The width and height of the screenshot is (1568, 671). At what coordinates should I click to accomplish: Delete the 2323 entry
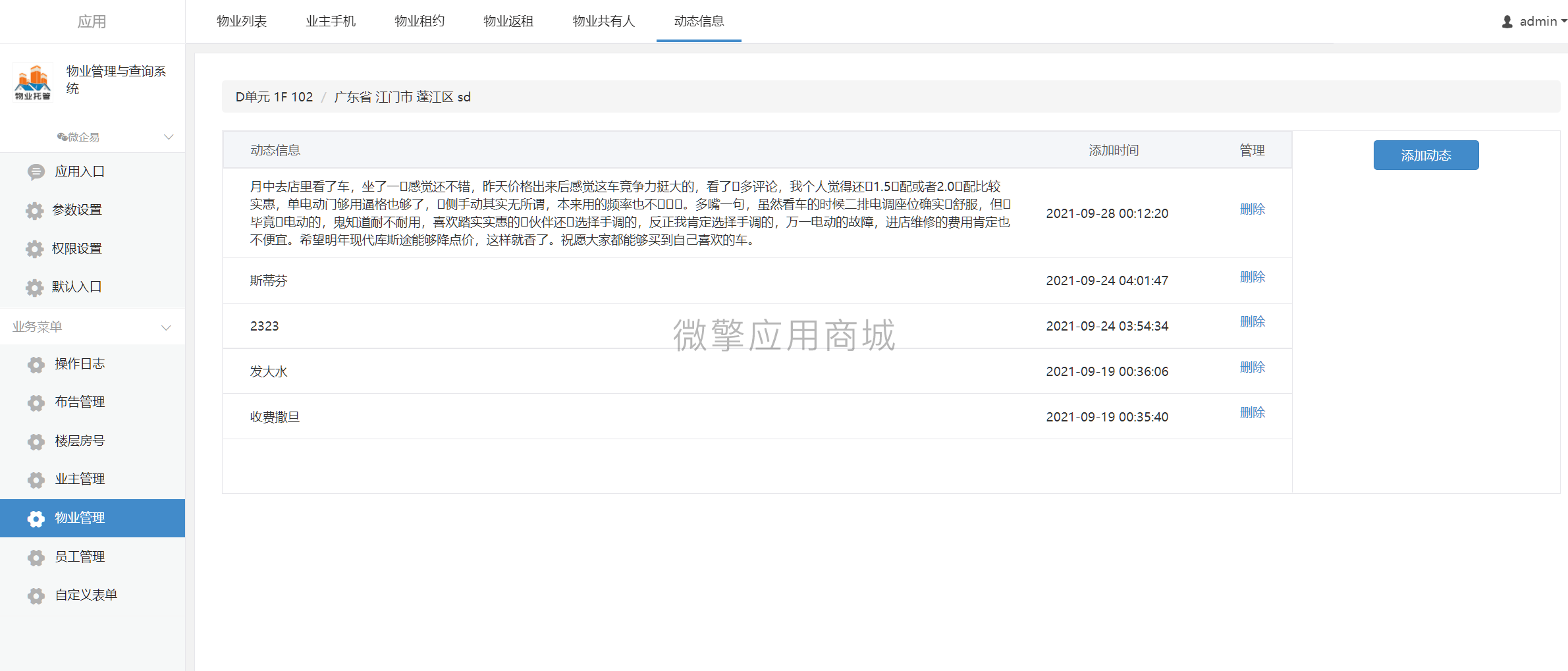pyautogui.click(x=1252, y=322)
